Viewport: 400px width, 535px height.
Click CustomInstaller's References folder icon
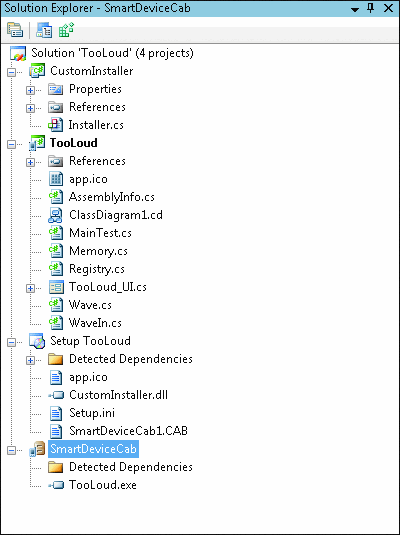pyautogui.click(x=55, y=107)
